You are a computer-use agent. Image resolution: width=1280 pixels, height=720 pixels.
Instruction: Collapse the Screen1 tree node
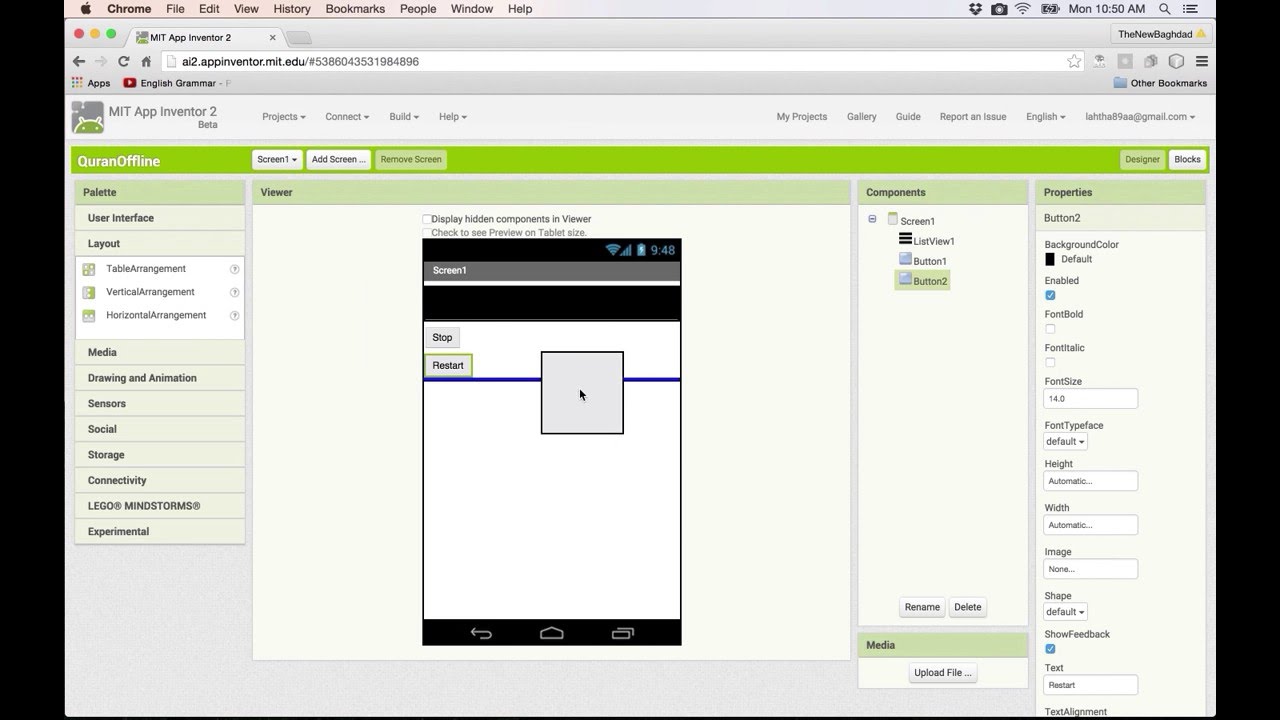(x=872, y=219)
